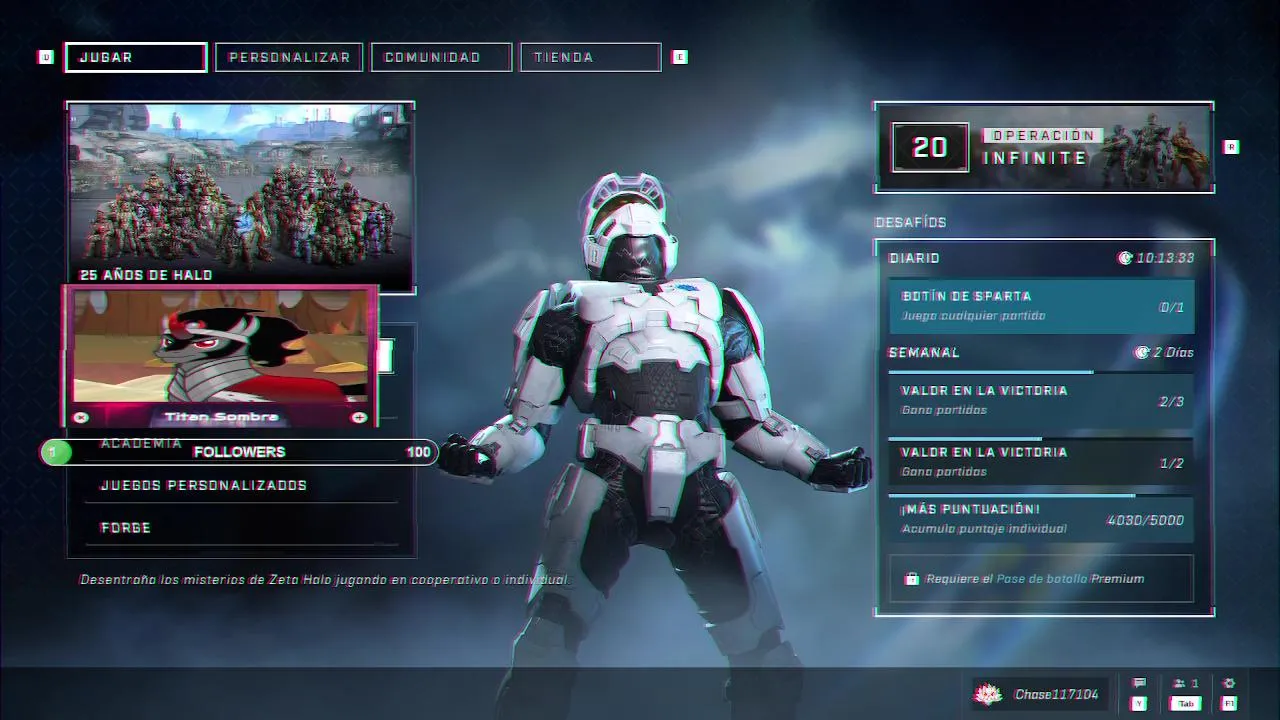Viewport: 1280px width, 720px height.
Task: Open the settings gear icon
Action: click(x=1229, y=683)
